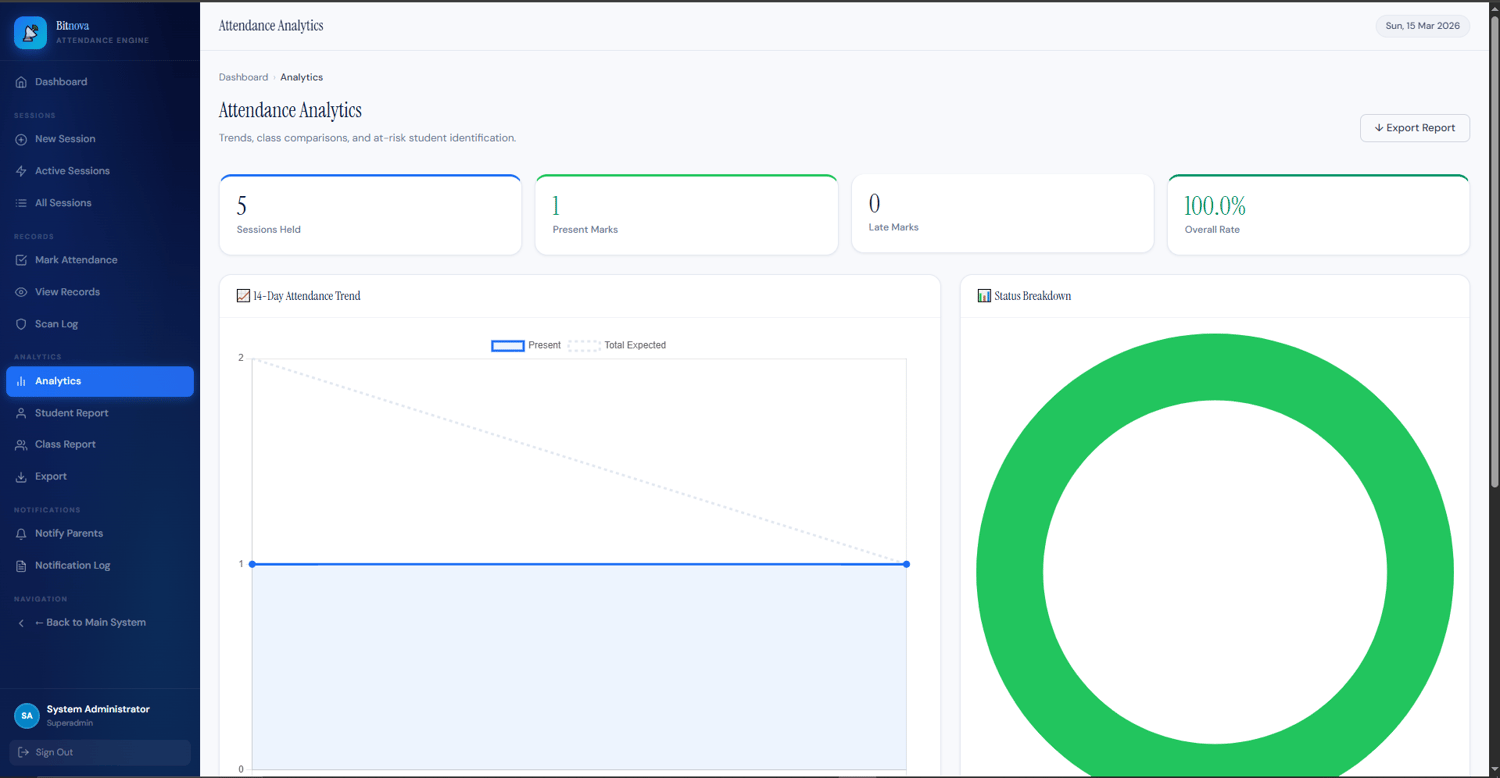Image resolution: width=1500 pixels, height=778 pixels.
Task: Click the Superadmin role label
Action: point(69,722)
